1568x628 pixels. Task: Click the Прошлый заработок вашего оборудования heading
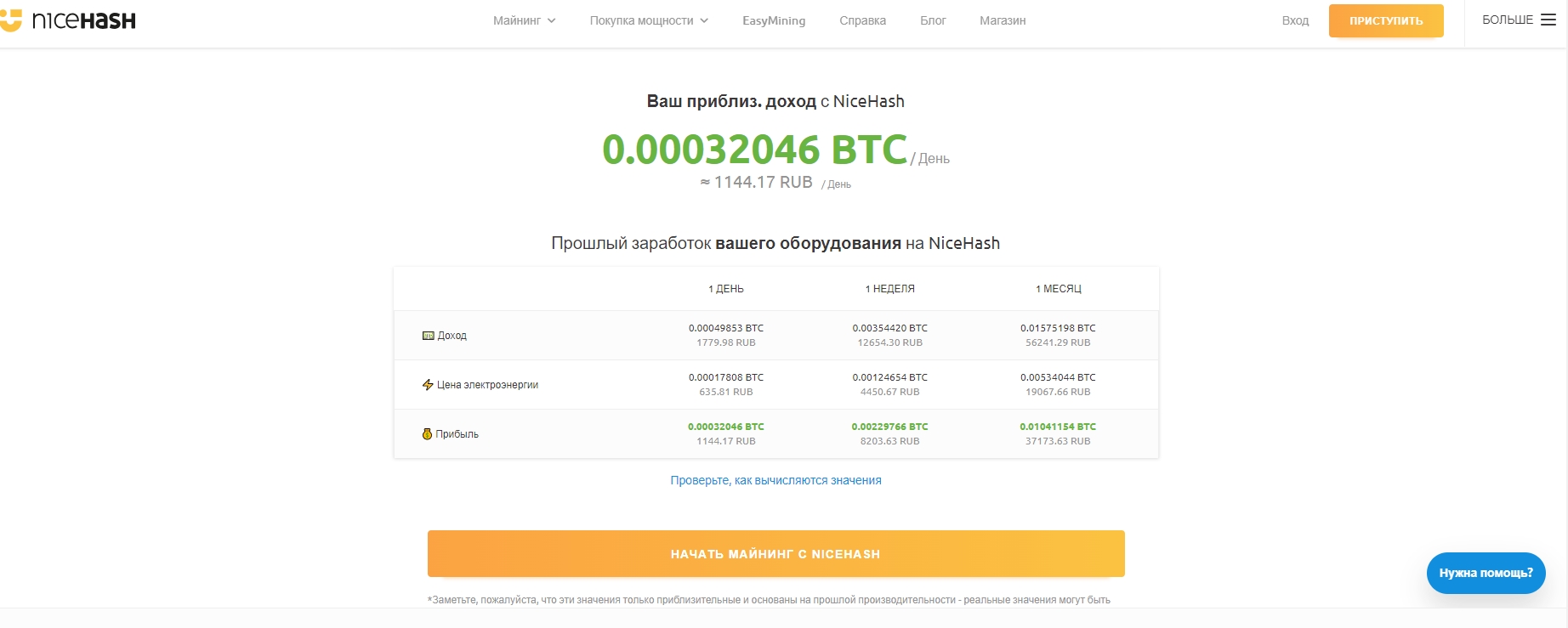(x=775, y=243)
